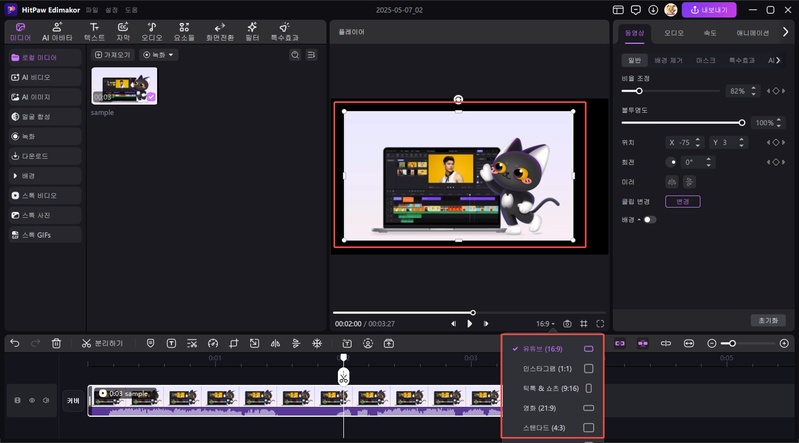
Task: Toggle track visibility eye icon
Action: click(x=32, y=401)
